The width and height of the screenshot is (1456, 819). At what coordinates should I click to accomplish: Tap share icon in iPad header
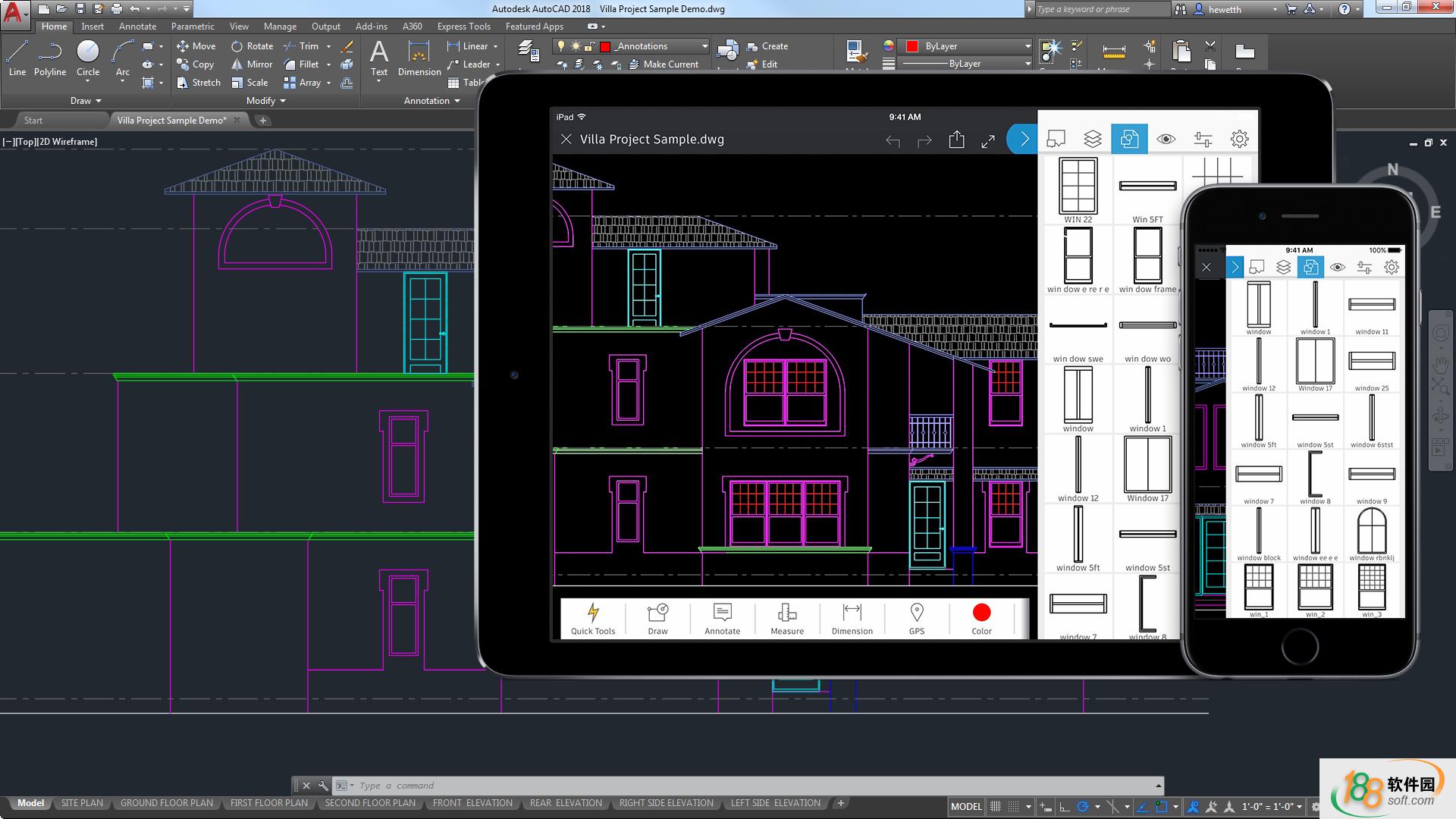tap(957, 140)
